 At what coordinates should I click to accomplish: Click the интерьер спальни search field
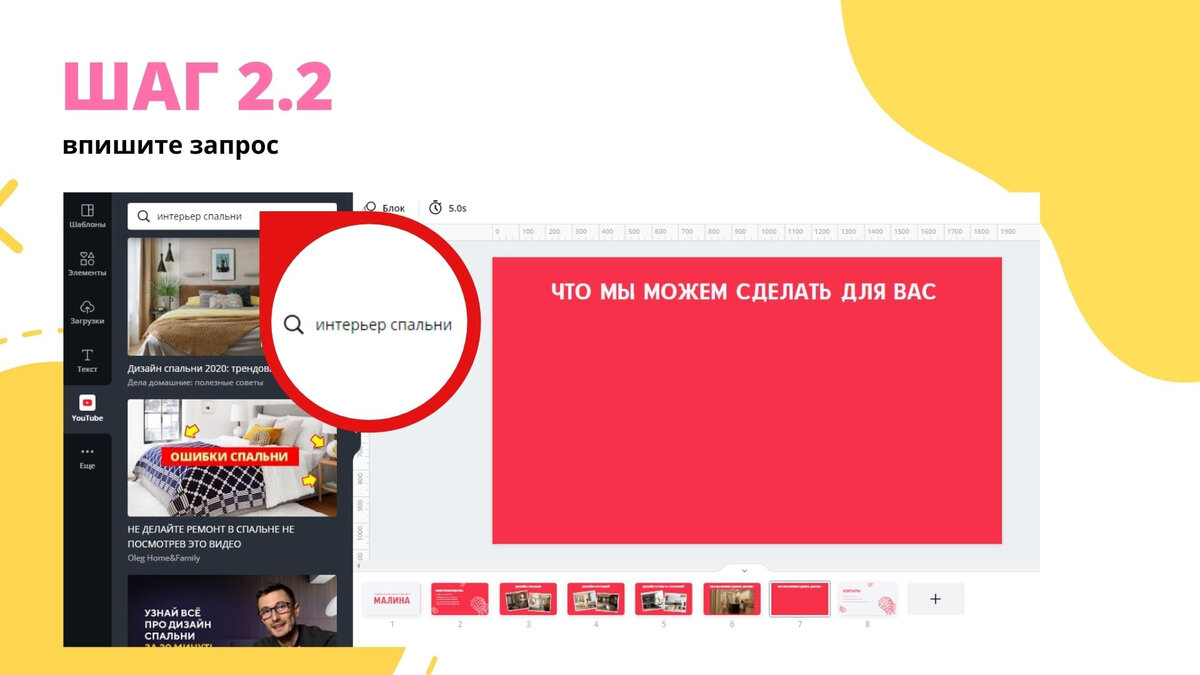[x=232, y=216]
